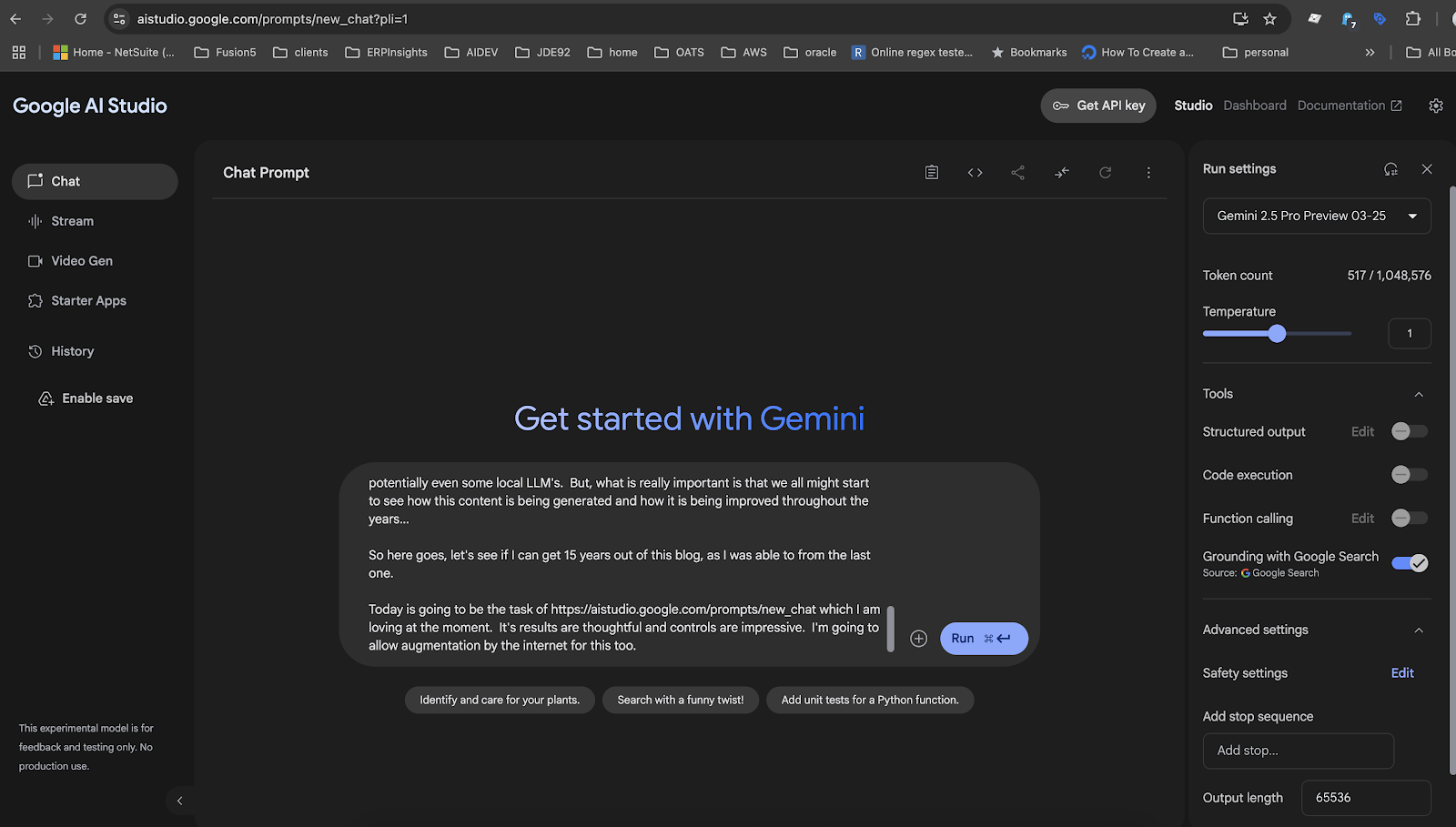Screen dimensions: 1456x827
Task: Open Video Gen in sidebar
Action: pyautogui.click(x=95, y=261)
